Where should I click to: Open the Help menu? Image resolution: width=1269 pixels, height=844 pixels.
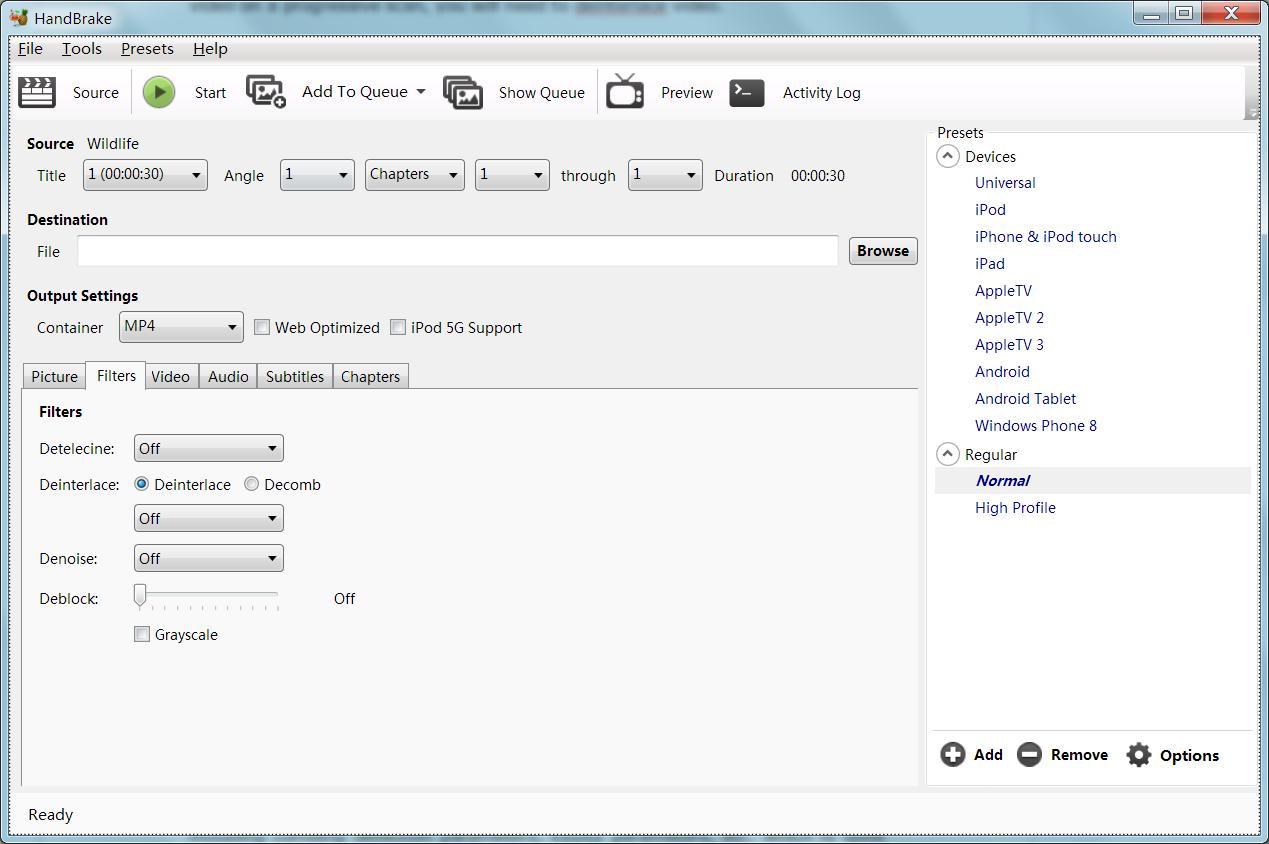pos(210,49)
